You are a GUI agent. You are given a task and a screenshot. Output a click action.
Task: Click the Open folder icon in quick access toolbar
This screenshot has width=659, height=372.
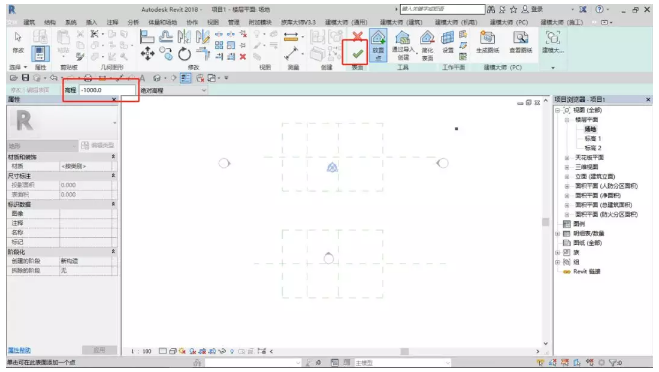pyautogui.click(x=14, y=78)
